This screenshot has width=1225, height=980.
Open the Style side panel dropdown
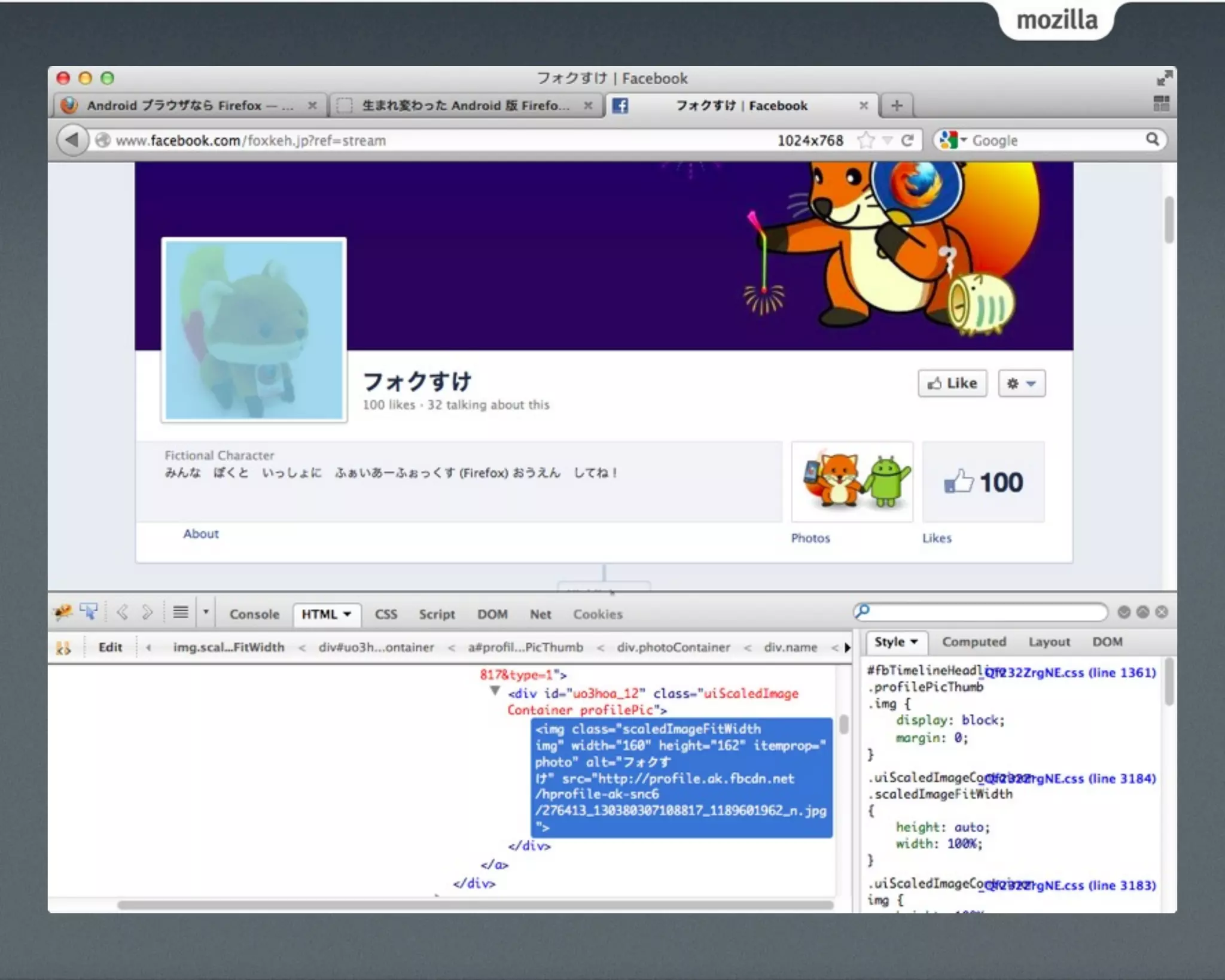914,642
